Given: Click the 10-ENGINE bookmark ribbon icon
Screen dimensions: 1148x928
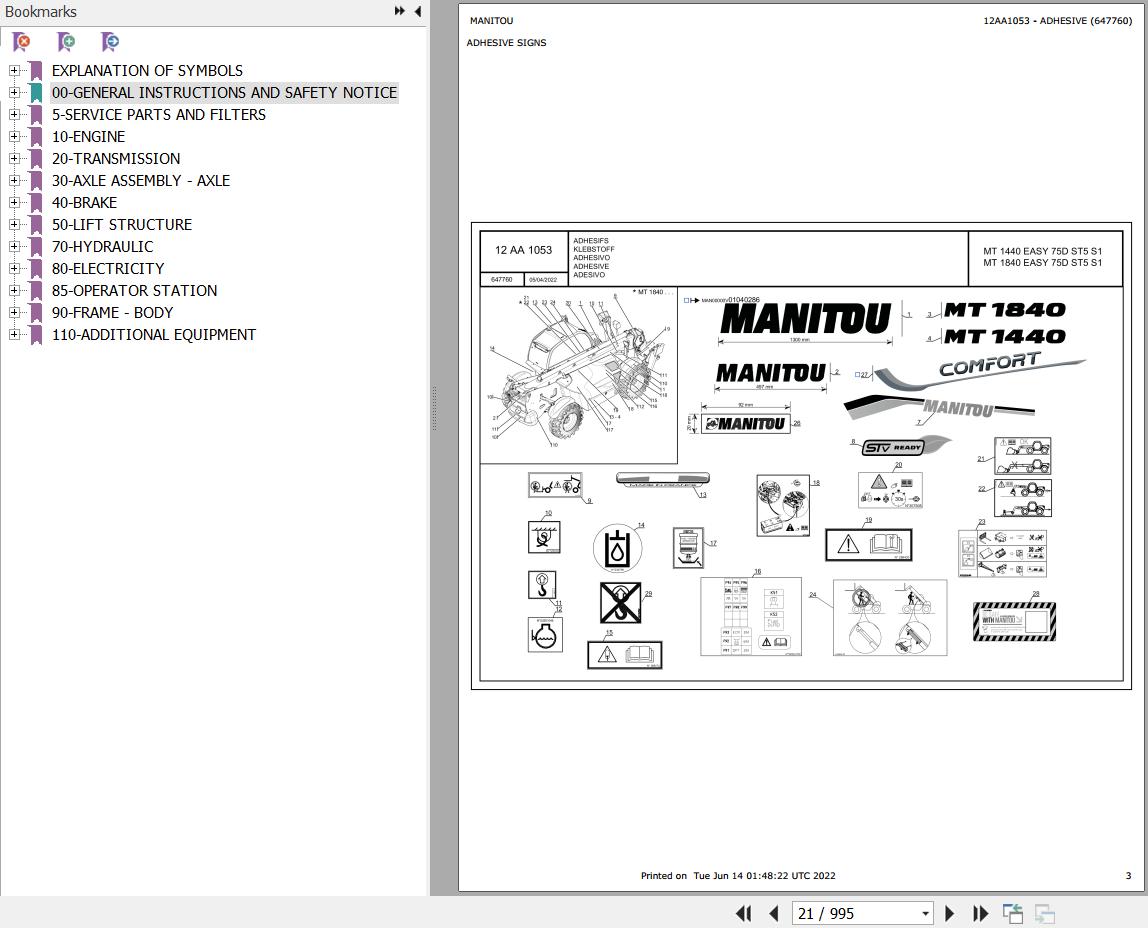Looking at the screenshot, I should tap(36, 137).
